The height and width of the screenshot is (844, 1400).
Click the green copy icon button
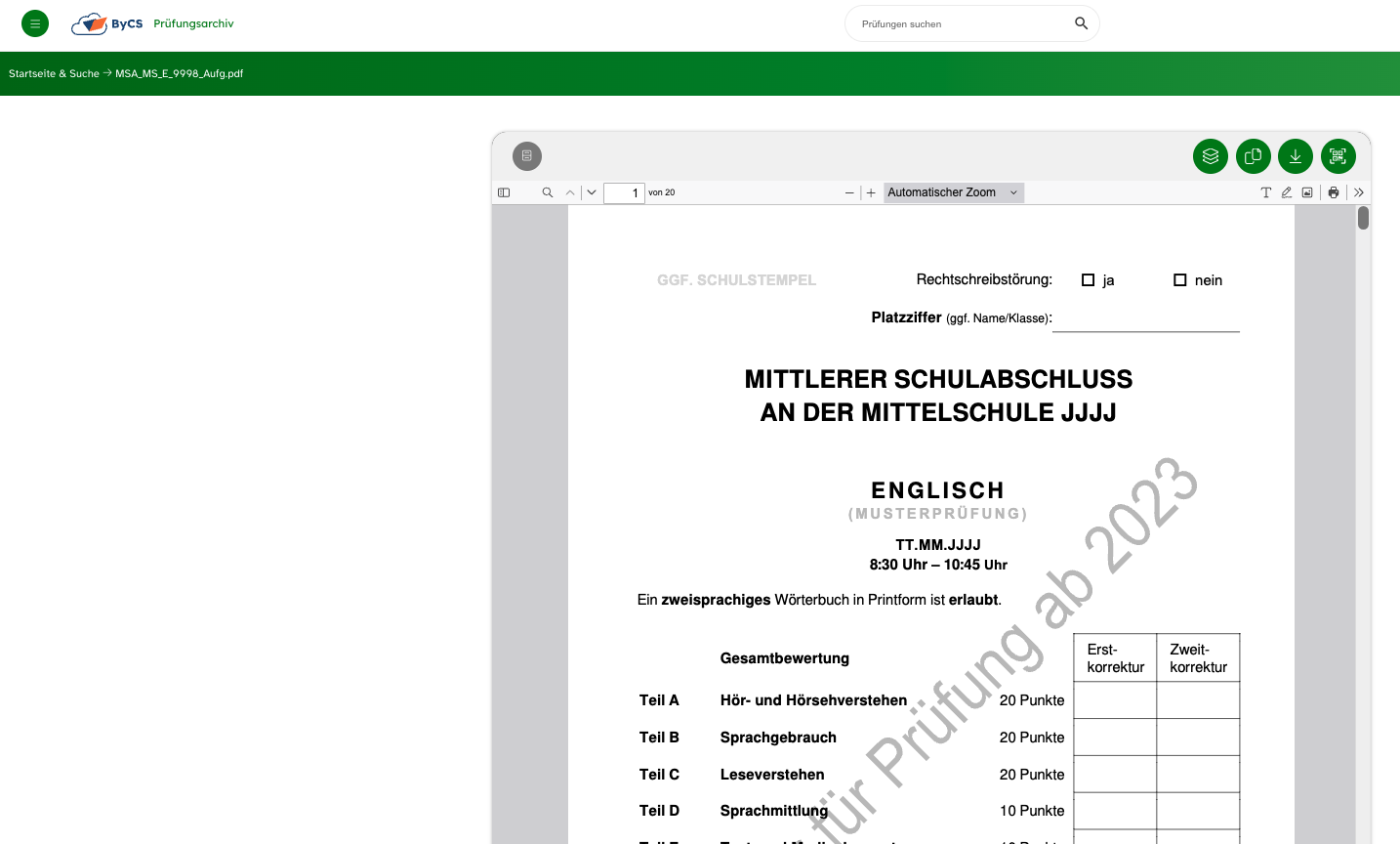coord(1253,156)
